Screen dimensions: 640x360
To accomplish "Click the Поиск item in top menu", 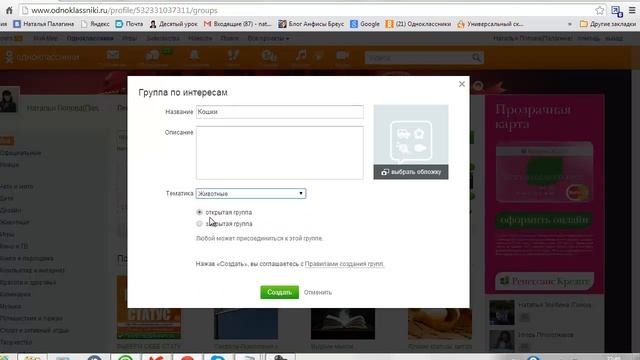I will (x=229, y=38).
